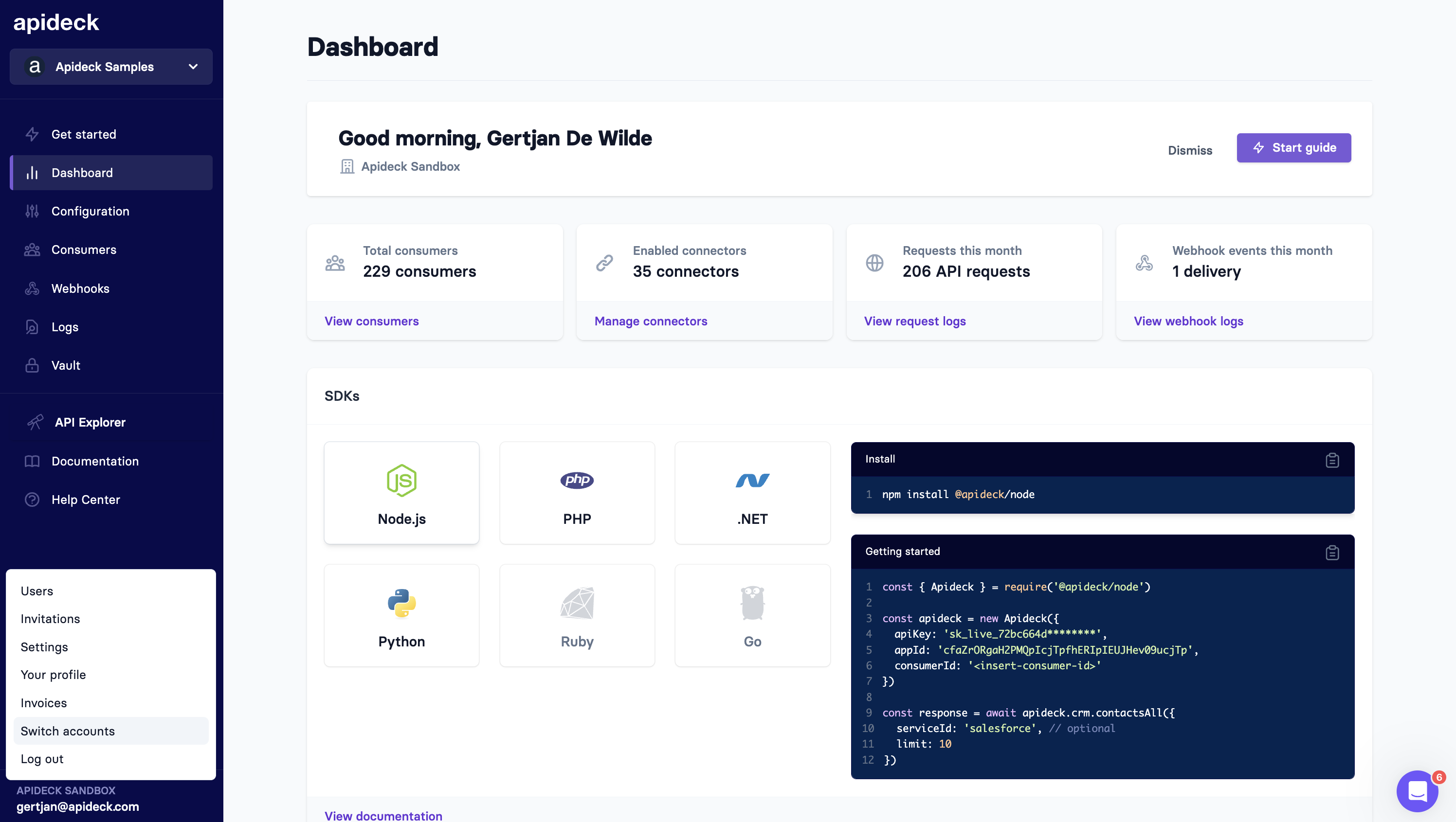Open the View documentation link
1456x822 pixels.
click(383, 816)
